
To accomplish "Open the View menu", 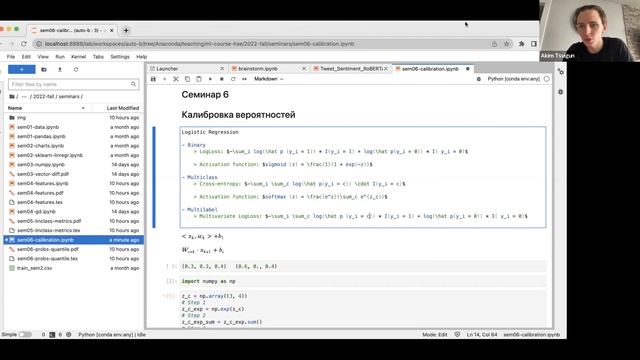I will click(43, 57).
